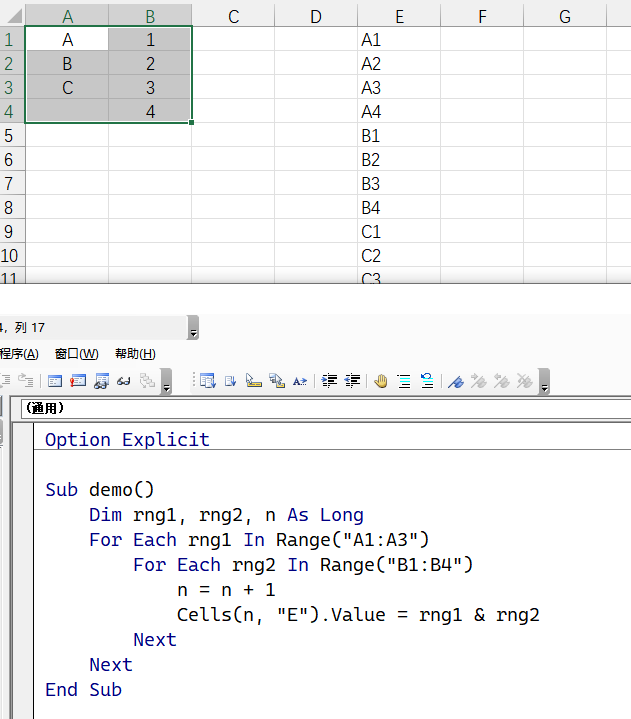This screenshot has width=631, height=719.
Task: Select column F header
Action: coord(482,17)
